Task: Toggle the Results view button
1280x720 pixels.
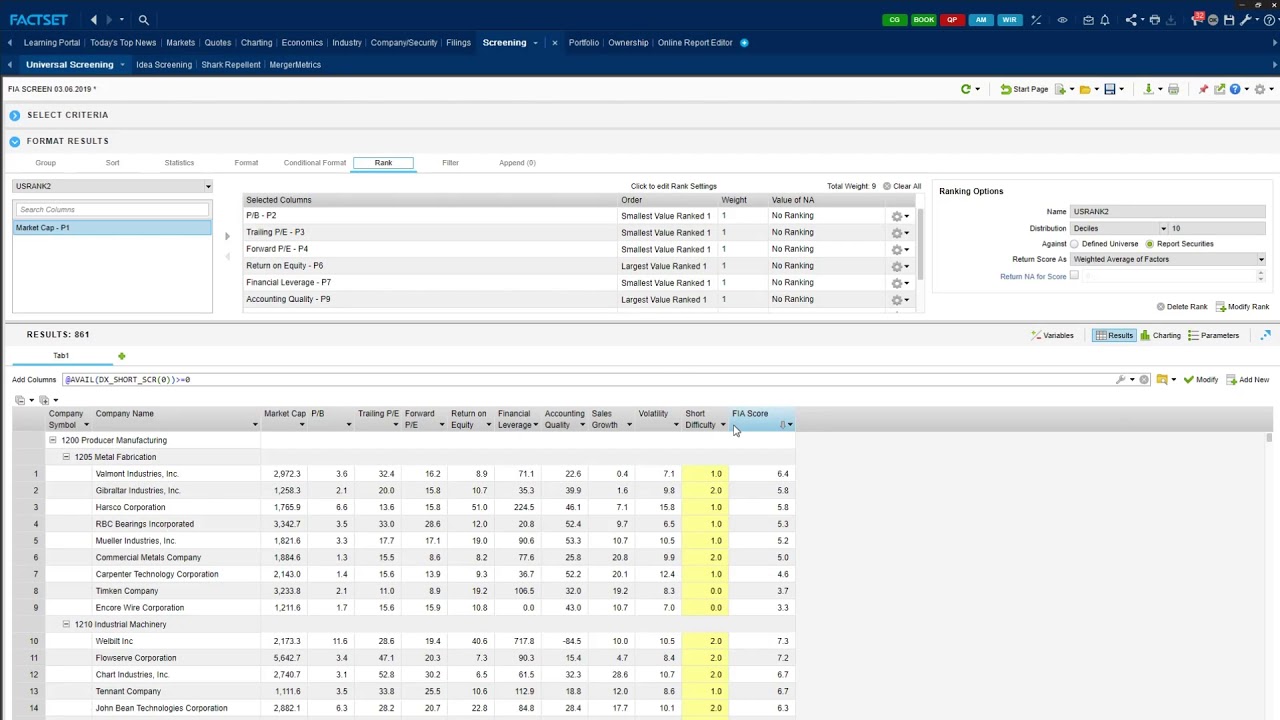Action: click(x=1113, y=336)
